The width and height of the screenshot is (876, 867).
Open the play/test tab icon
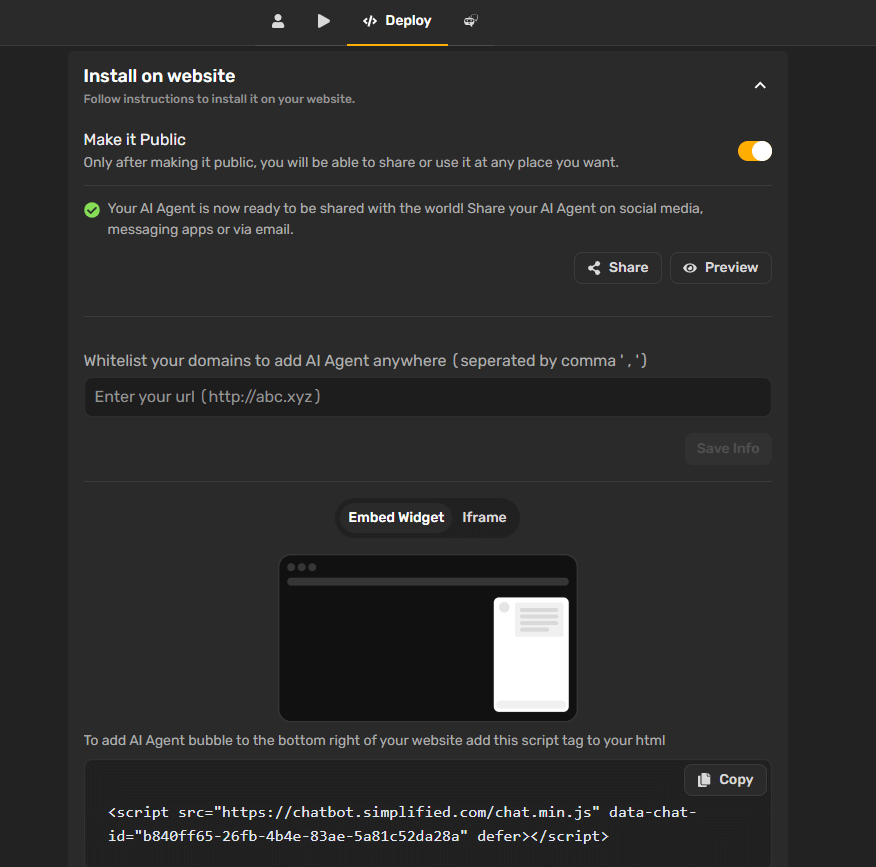[x=323, y=21]
